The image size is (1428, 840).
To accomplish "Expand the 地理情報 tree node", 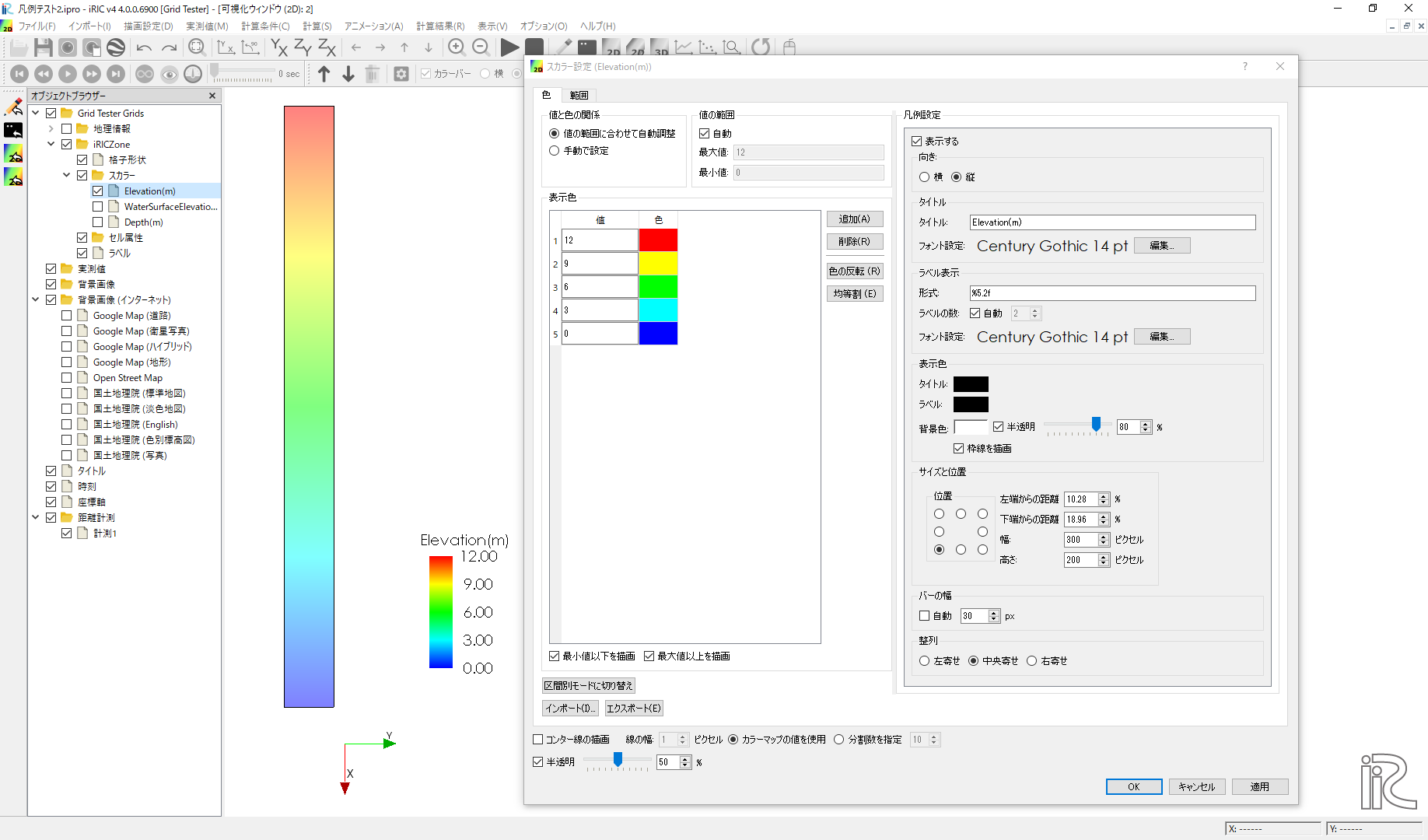I will tap(51, 129).
